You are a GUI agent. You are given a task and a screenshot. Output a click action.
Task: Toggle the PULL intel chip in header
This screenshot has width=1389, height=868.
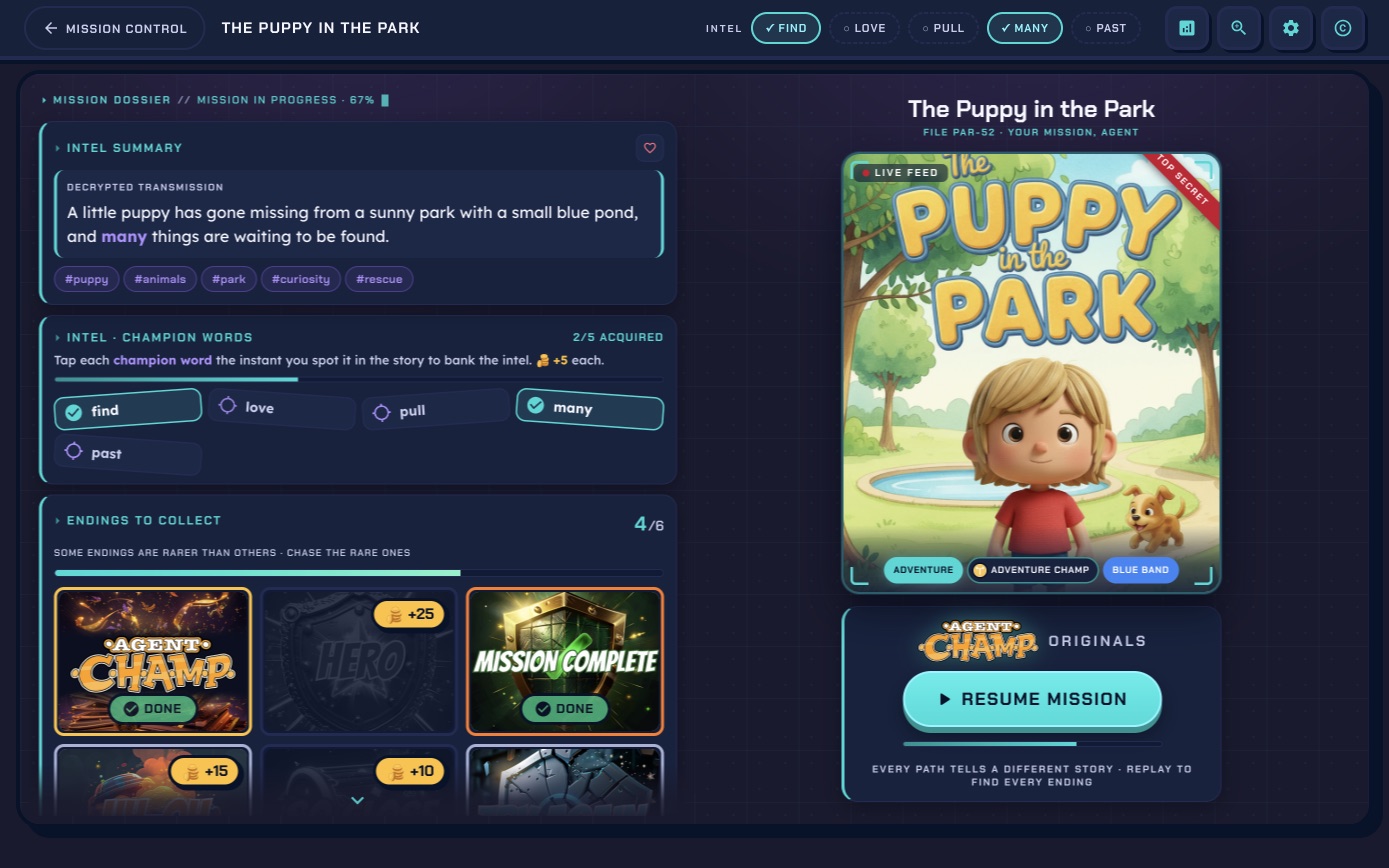click(943, 28)
